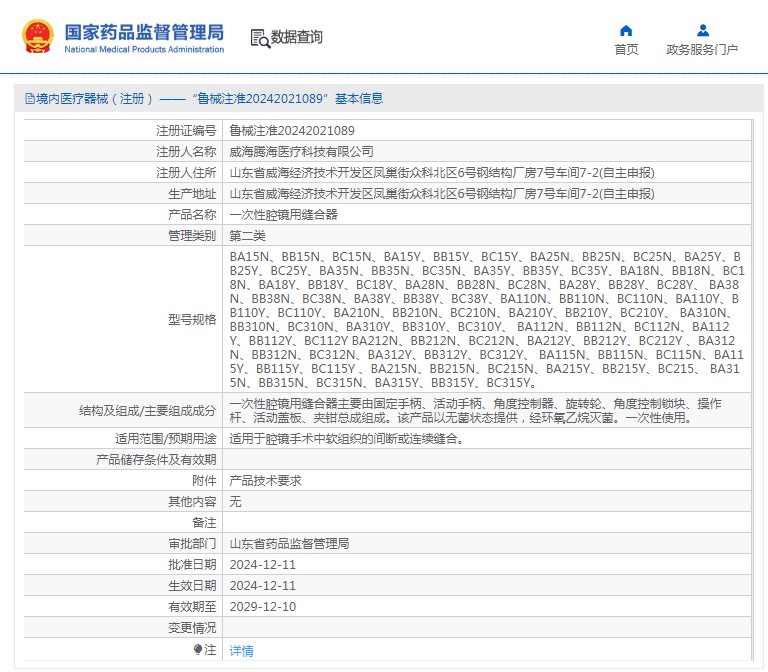Click the 产品技术要求 attachment cell

(265, 480)
